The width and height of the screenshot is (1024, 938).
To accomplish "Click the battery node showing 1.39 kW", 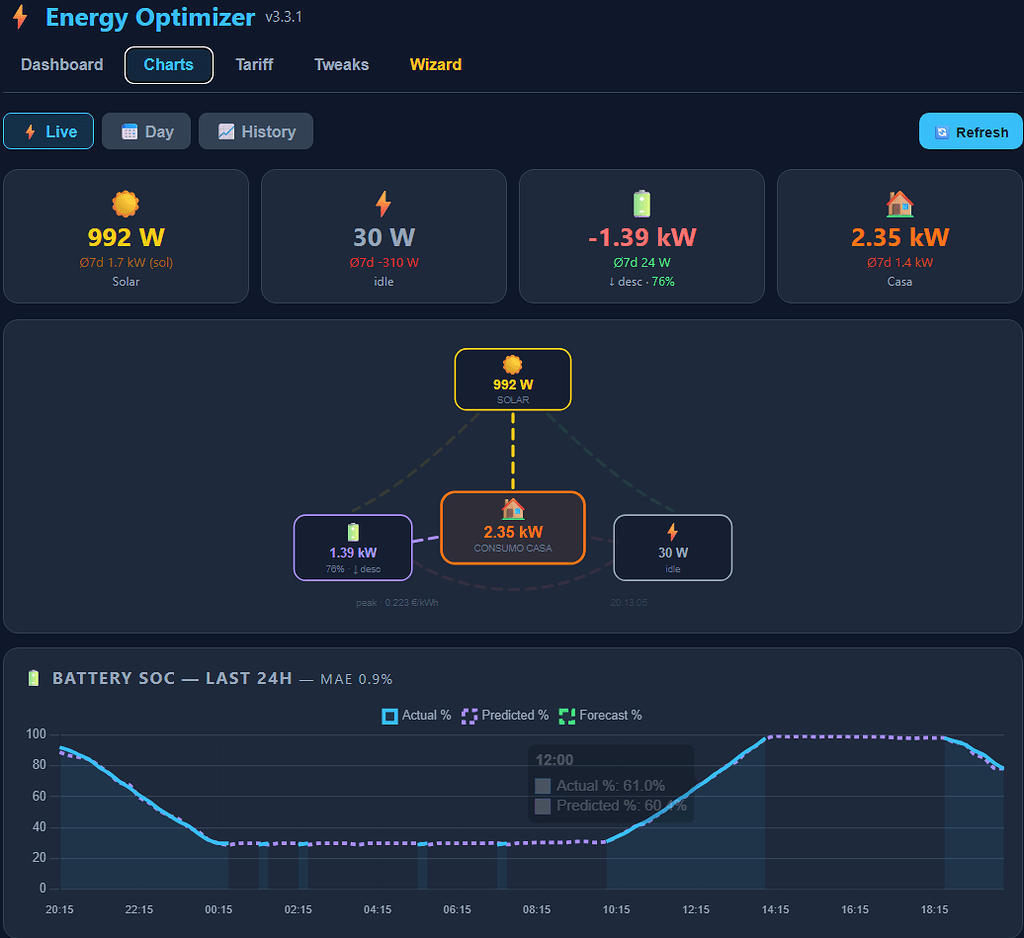I will 352,547.
